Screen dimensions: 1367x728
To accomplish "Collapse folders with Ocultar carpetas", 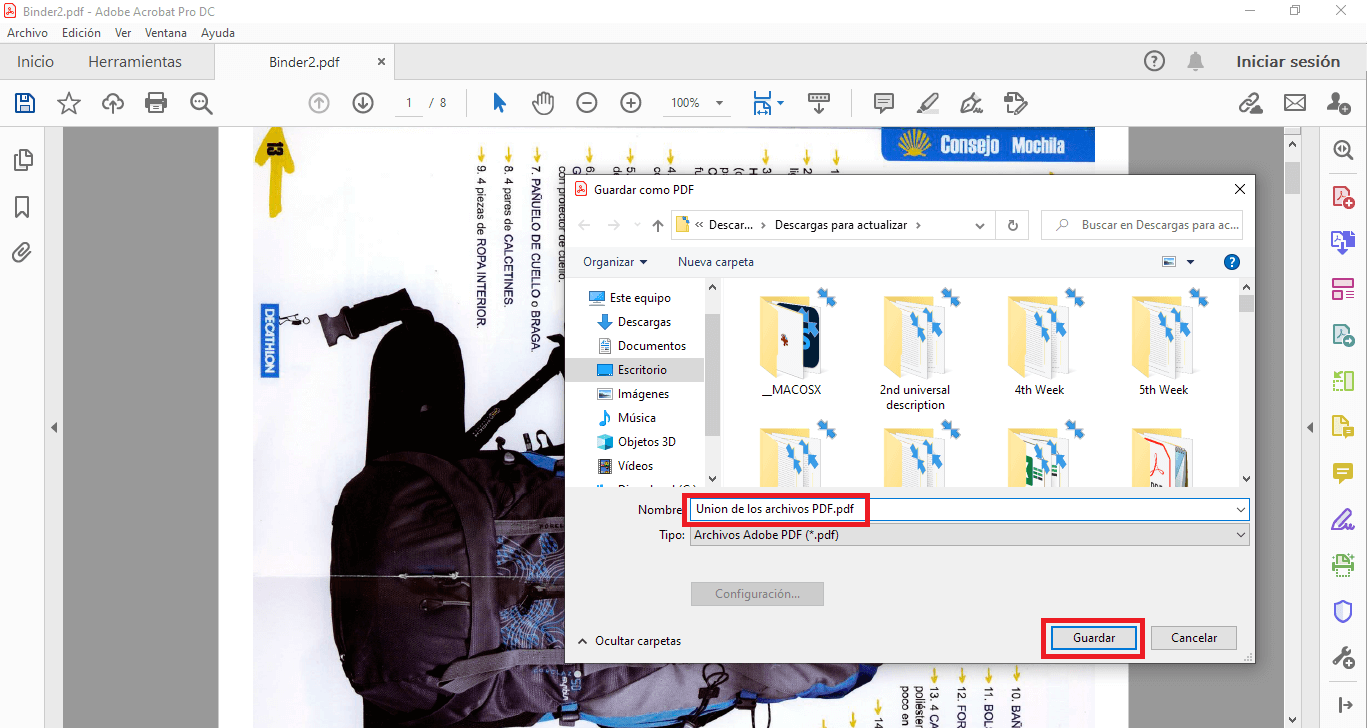I will 629,641.
